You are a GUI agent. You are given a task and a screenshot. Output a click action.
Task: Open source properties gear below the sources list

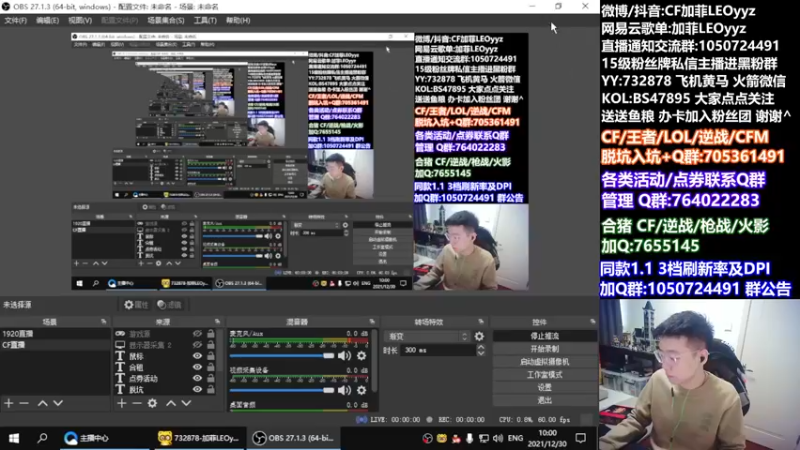point(152,403)
